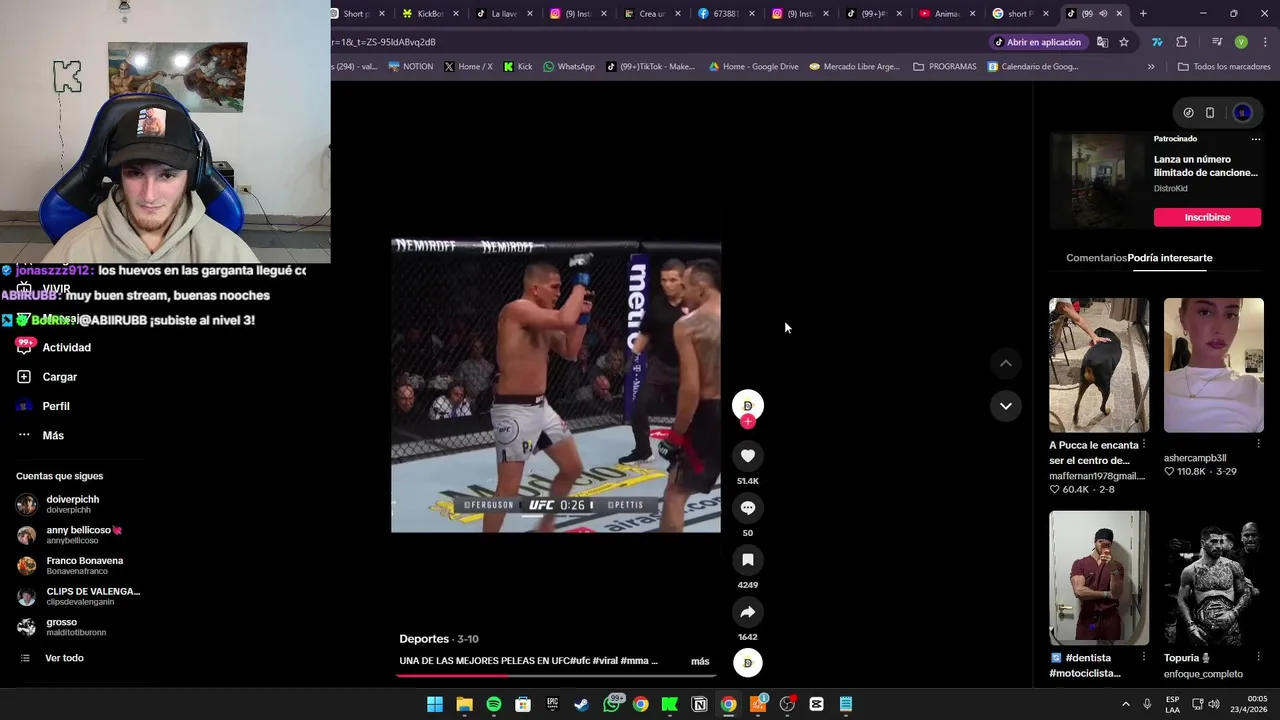Open options for the Topuria video
Viewport: 1280px width, 720px height.
tap(1258, 657)
